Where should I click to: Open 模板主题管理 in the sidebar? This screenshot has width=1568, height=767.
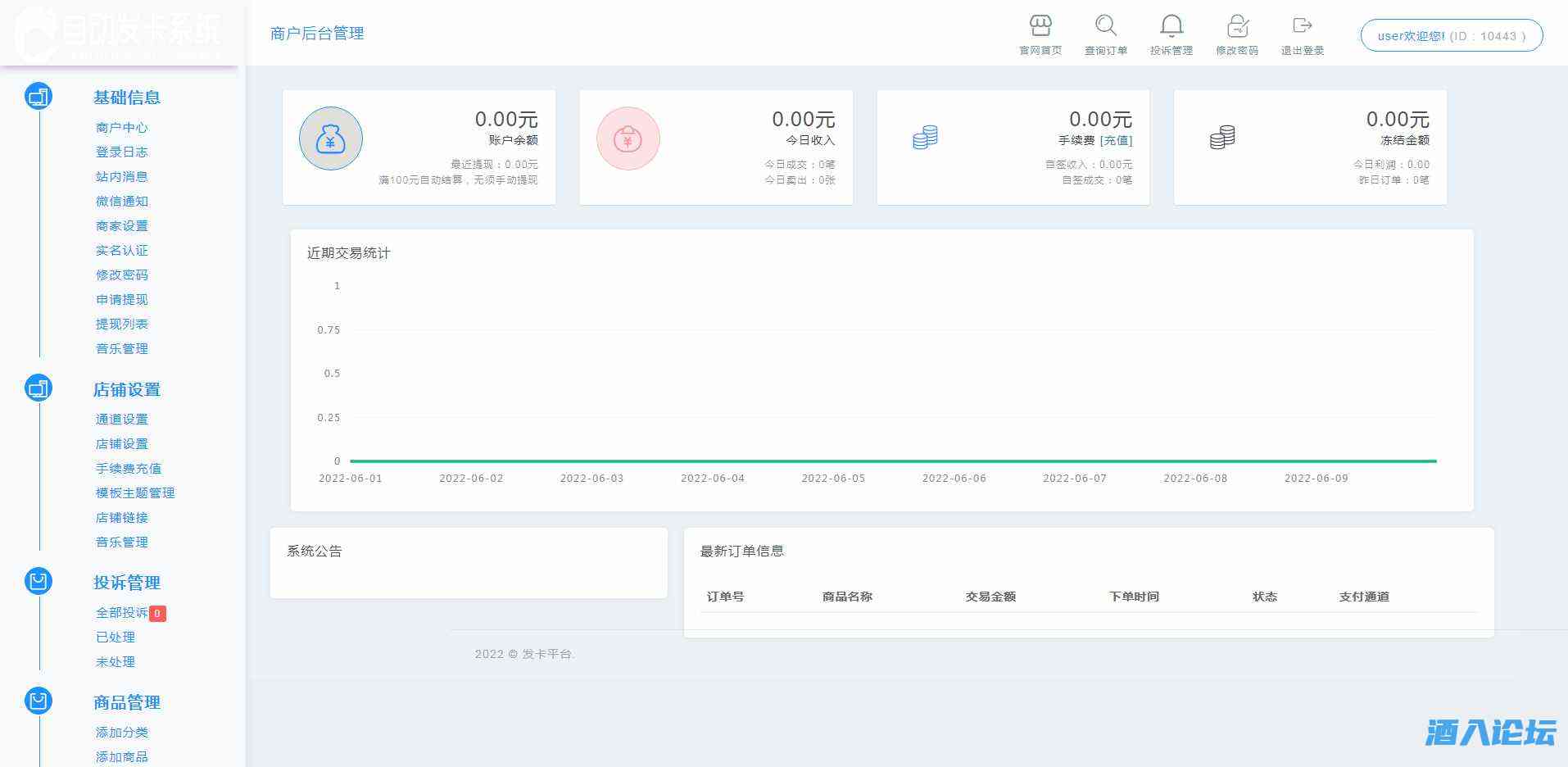click(x=135, y=493)
